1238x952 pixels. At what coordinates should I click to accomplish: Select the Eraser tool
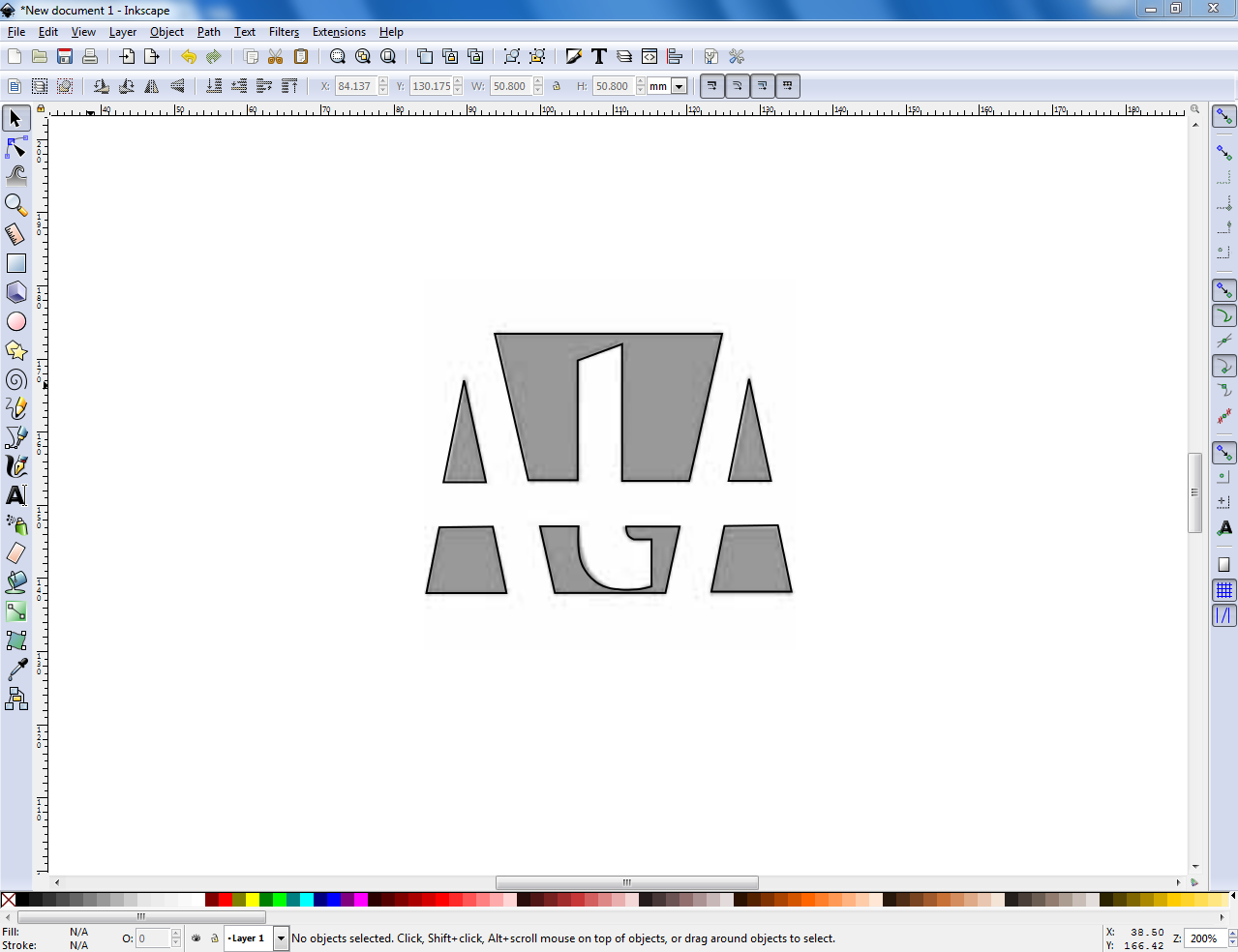click(15, 553)
